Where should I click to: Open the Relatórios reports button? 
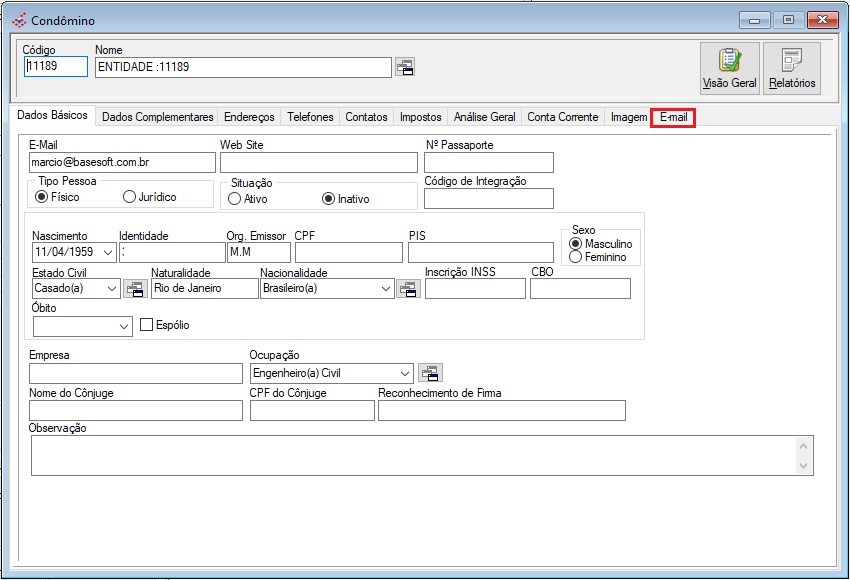(x=791, y=68)
